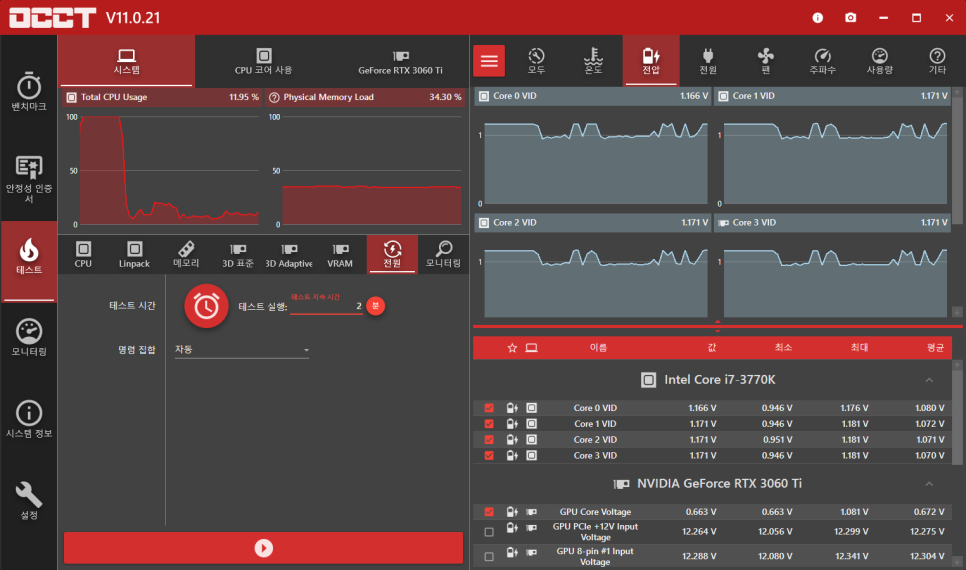Screen dimensions: 966x570
Task: Uncheck the Core 2 VID row checkbox
Action: tap(489, 440)
